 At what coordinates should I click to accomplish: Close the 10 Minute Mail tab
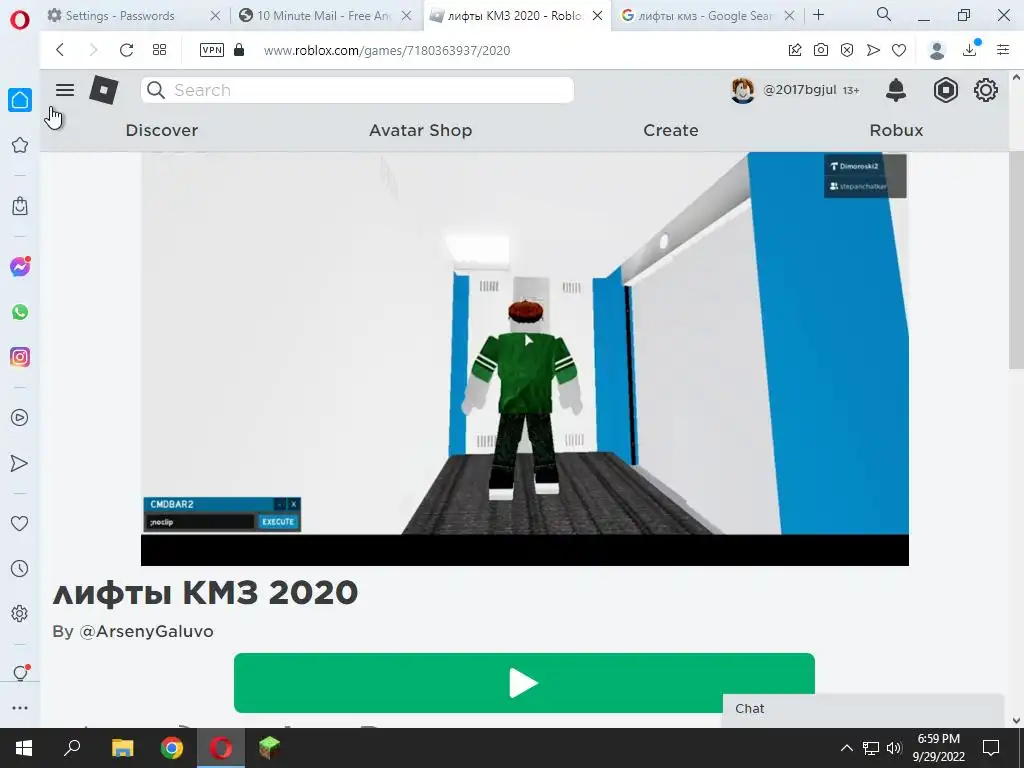click(x=406, y=16)
